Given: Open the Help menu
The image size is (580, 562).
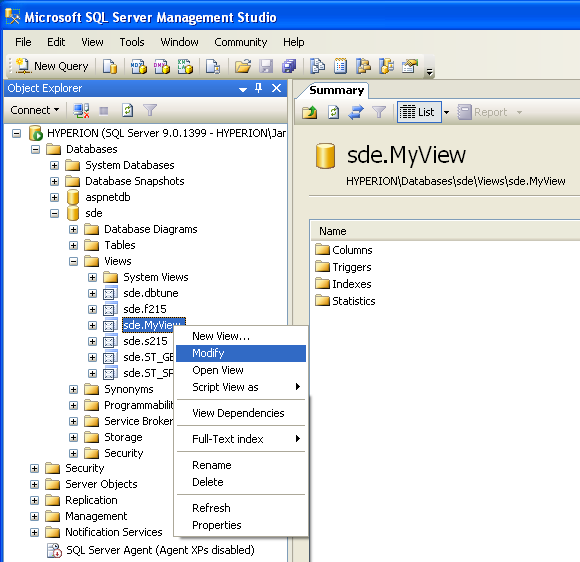Looking at the screenshot, I should [294, 42].
